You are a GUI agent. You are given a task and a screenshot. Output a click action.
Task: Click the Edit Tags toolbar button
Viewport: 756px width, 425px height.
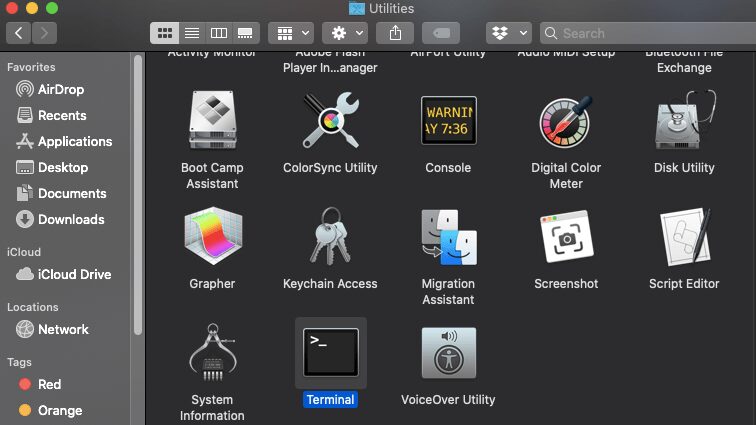pos(441,33)
